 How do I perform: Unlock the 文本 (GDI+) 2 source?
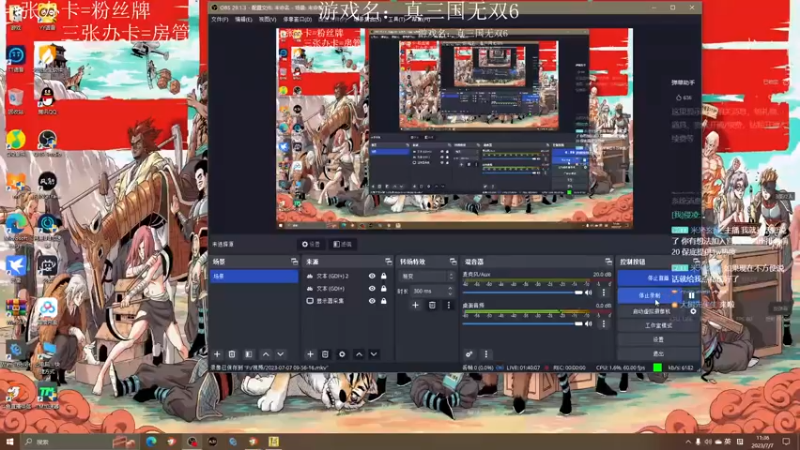(x=384, y=276)
